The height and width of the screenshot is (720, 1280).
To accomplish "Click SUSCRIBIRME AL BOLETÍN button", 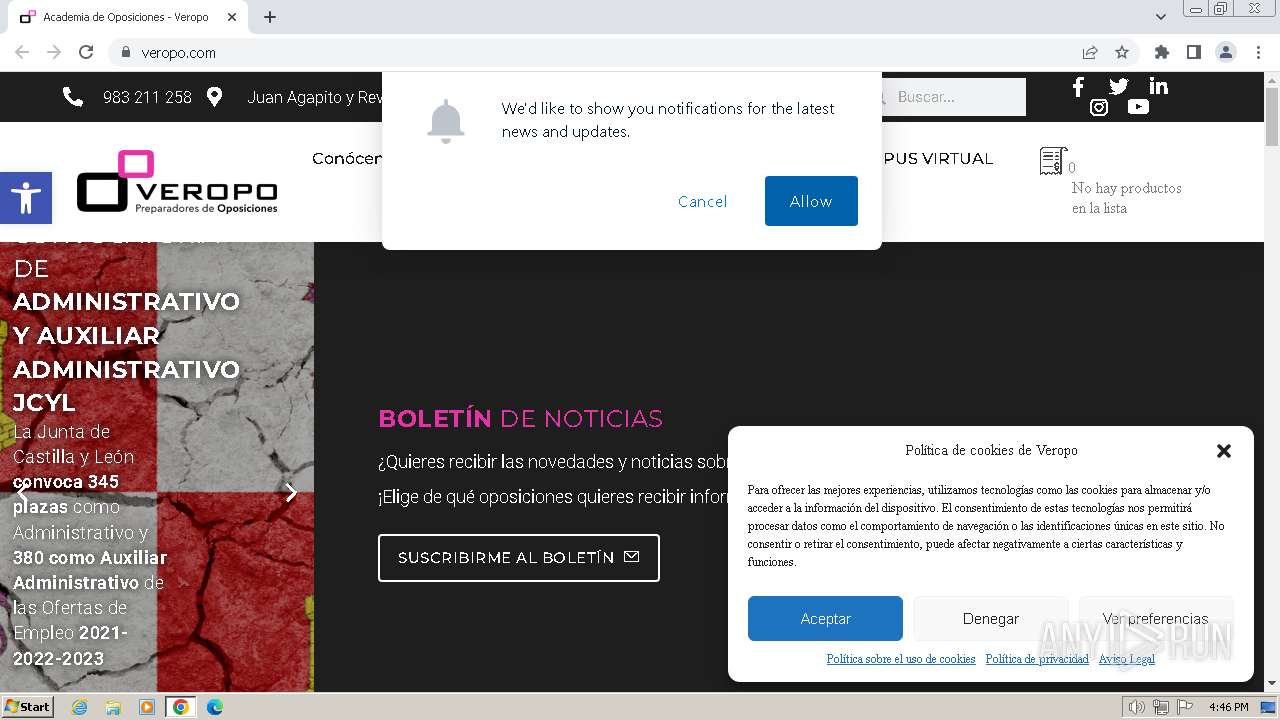I will (519, 558).
